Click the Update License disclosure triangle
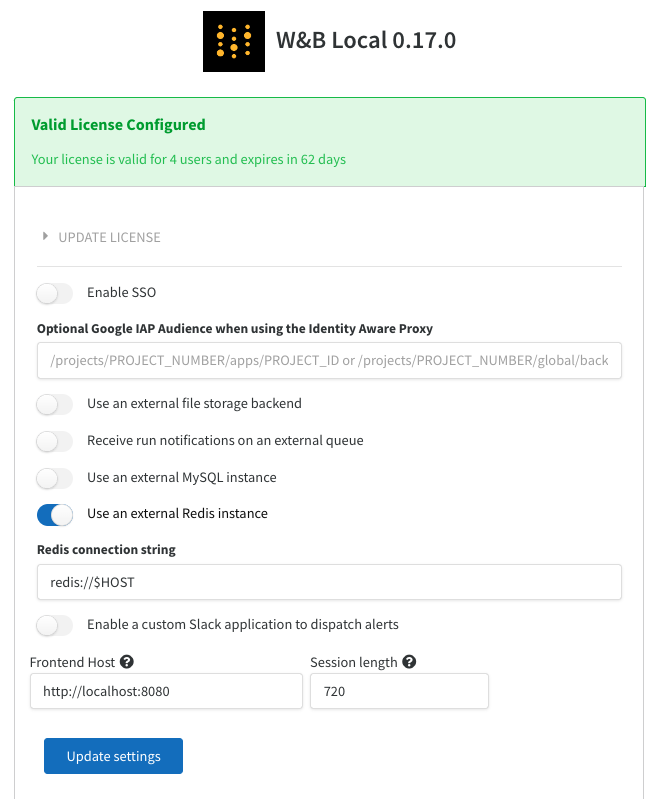Screen dimensions: 659x799 coord(45,236)
